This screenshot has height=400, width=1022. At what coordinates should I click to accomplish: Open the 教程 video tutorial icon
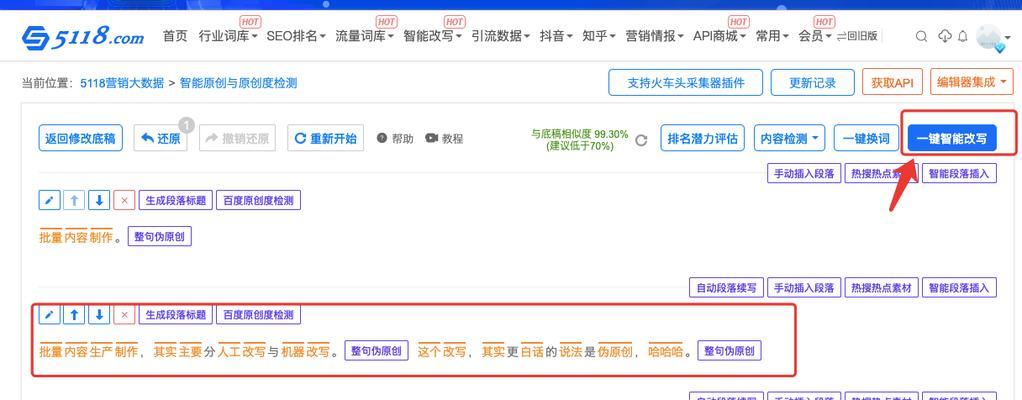pos(431,138)
